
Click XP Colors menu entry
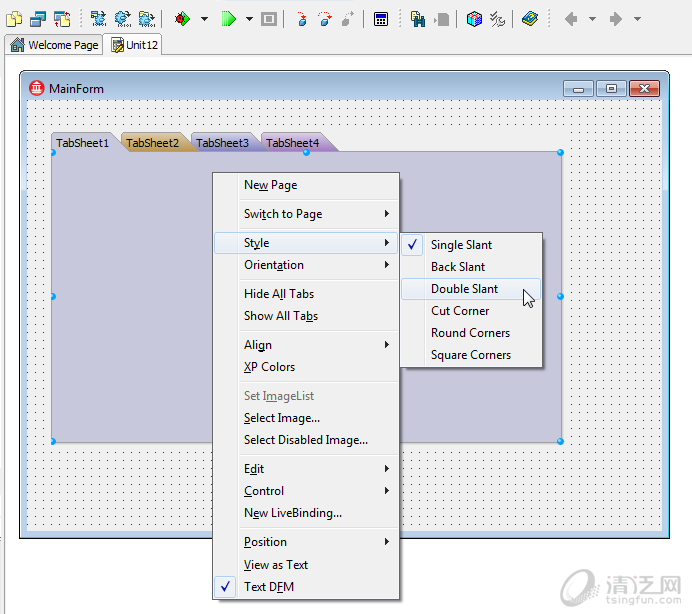coord(269,367)
